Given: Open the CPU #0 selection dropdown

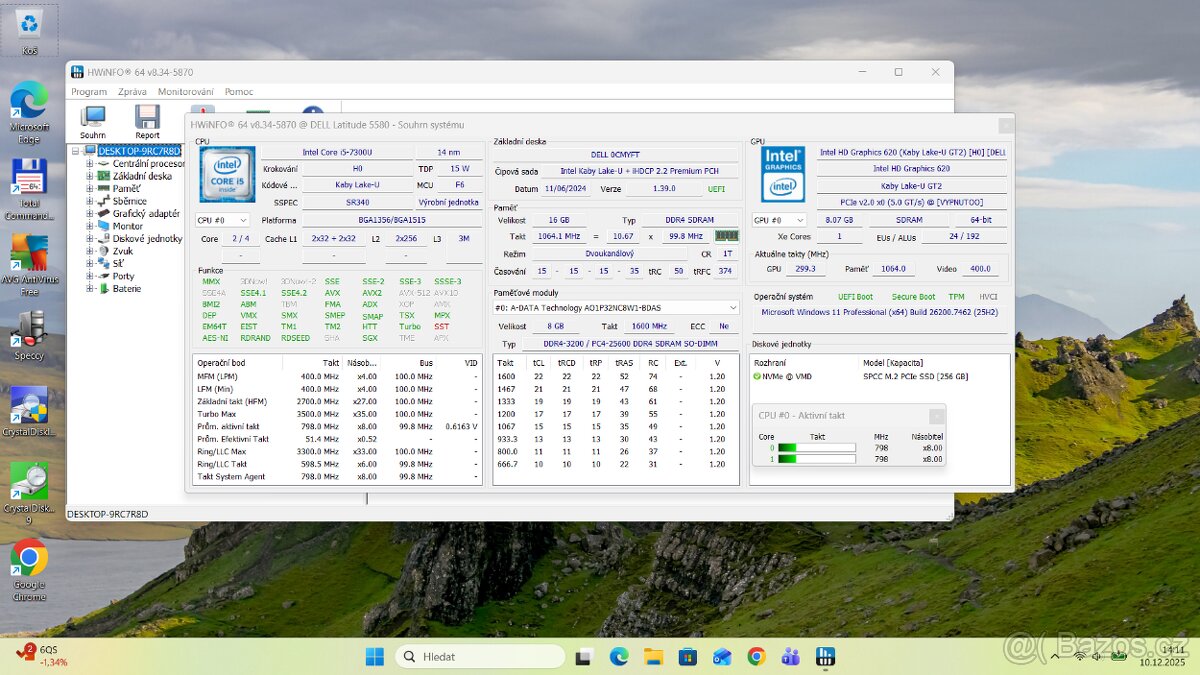Looking at the screenshot, I should pyautogui.click(x=220, y=220).
